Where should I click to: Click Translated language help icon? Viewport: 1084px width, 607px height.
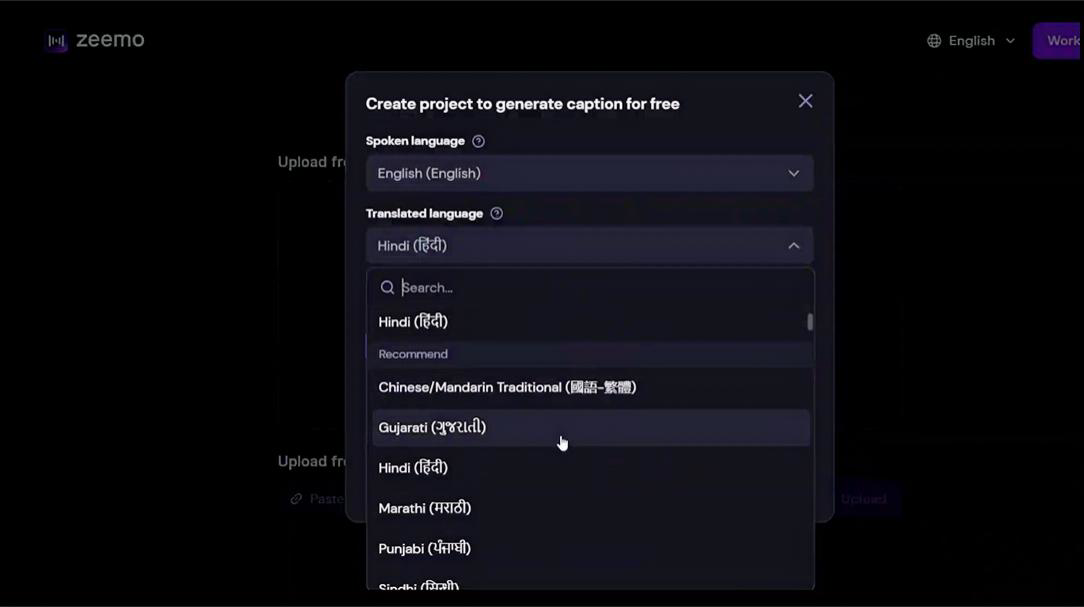496,214
